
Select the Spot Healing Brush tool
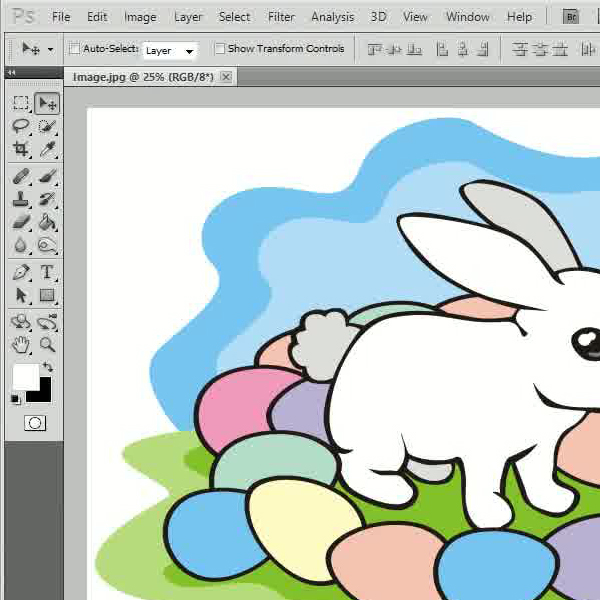pyautogui.click(x=21, y=177)
